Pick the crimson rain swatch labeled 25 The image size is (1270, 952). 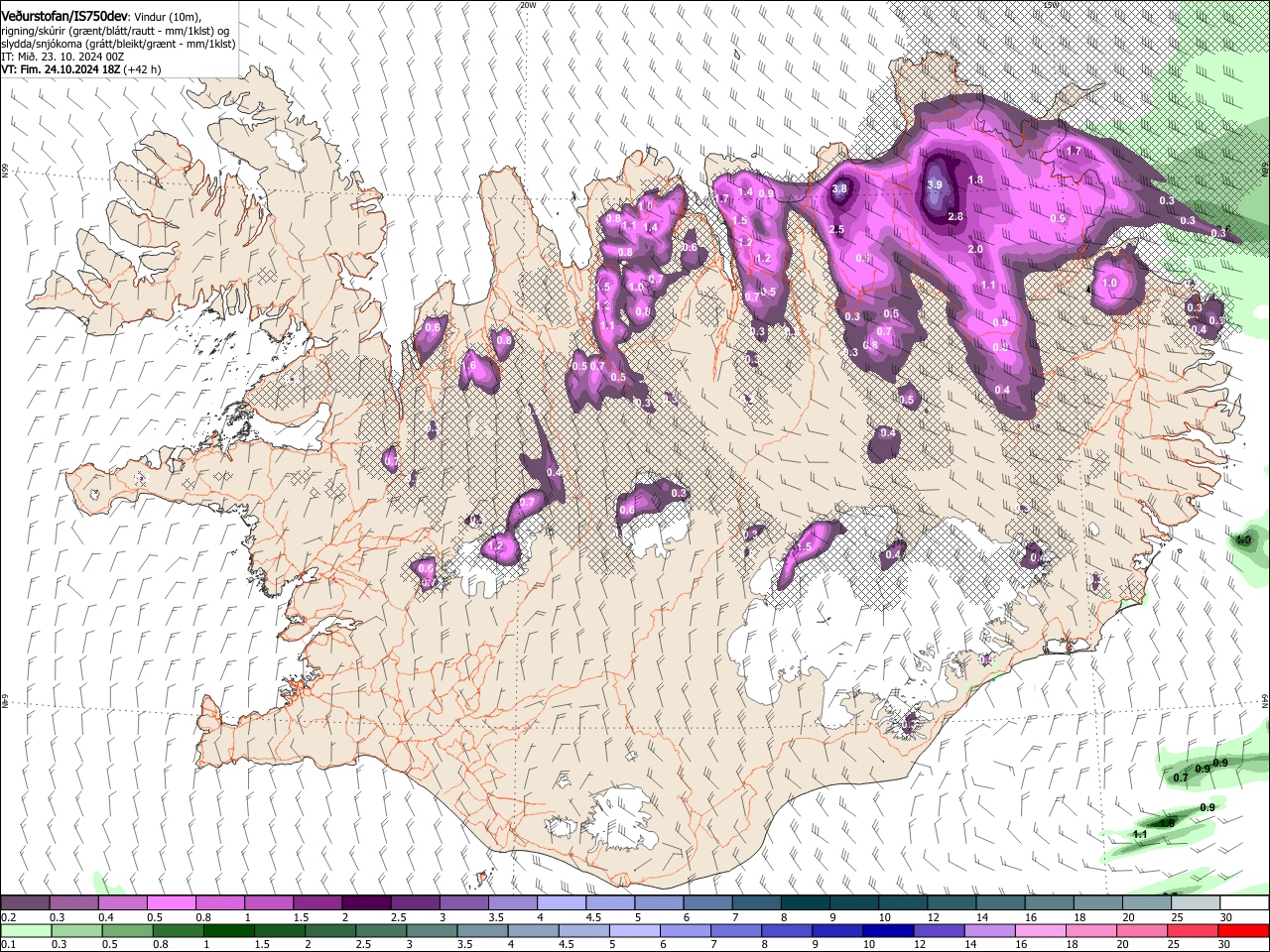click(1194, 930)
